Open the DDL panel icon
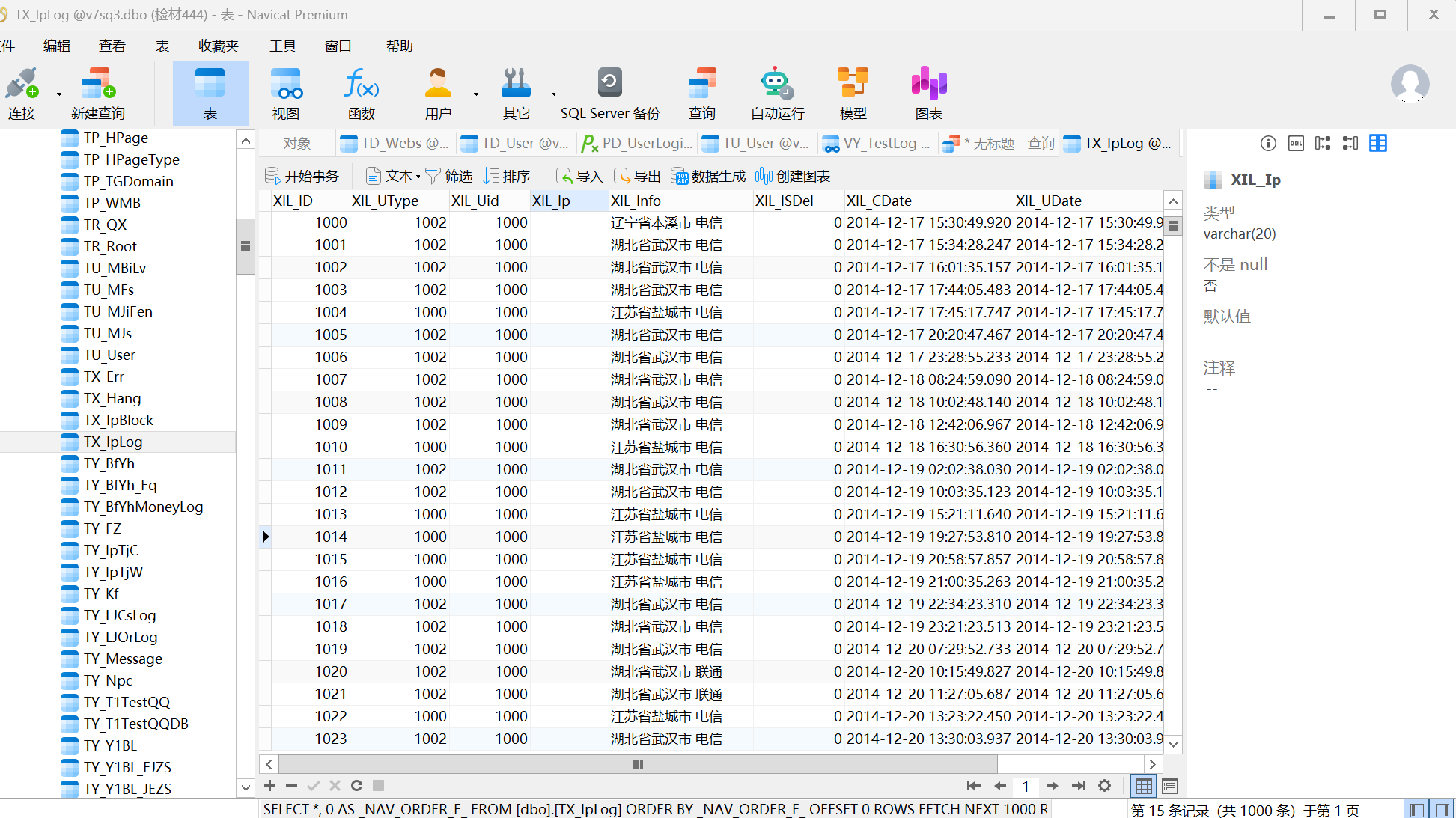This screenshot has height=818, width=1456. (1296, 143)
